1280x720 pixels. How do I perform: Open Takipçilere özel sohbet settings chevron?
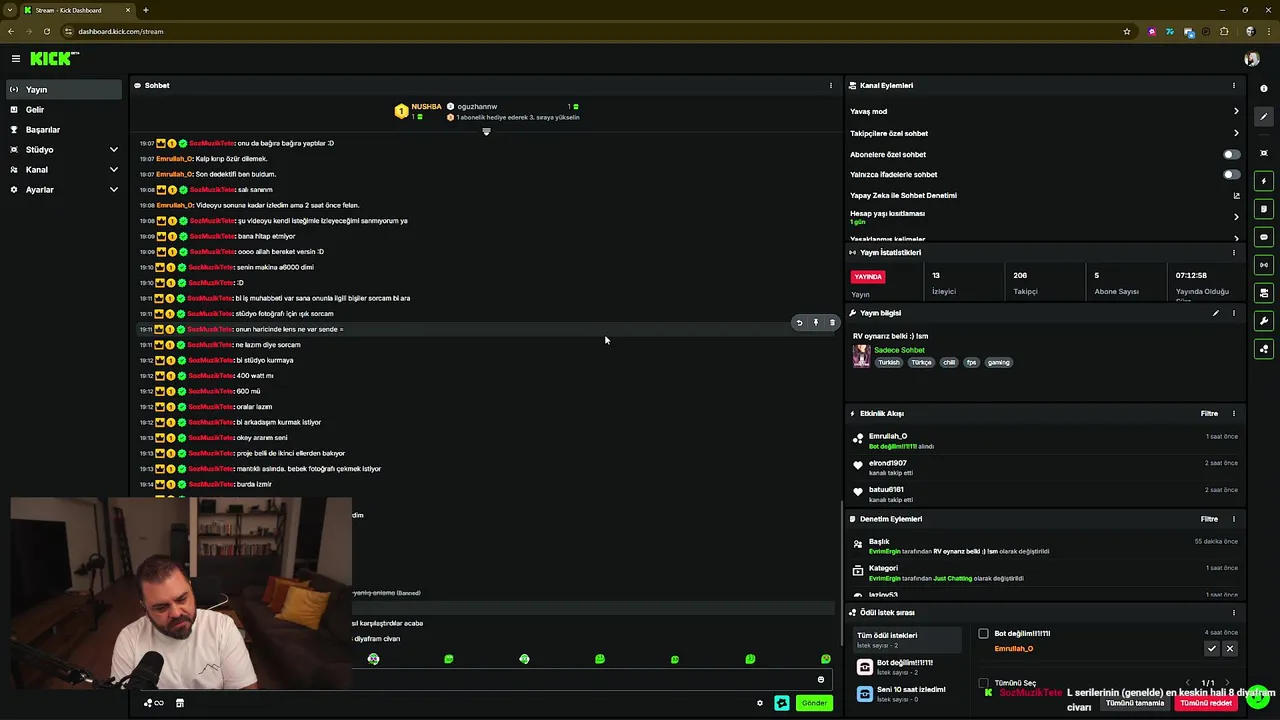1236,133
